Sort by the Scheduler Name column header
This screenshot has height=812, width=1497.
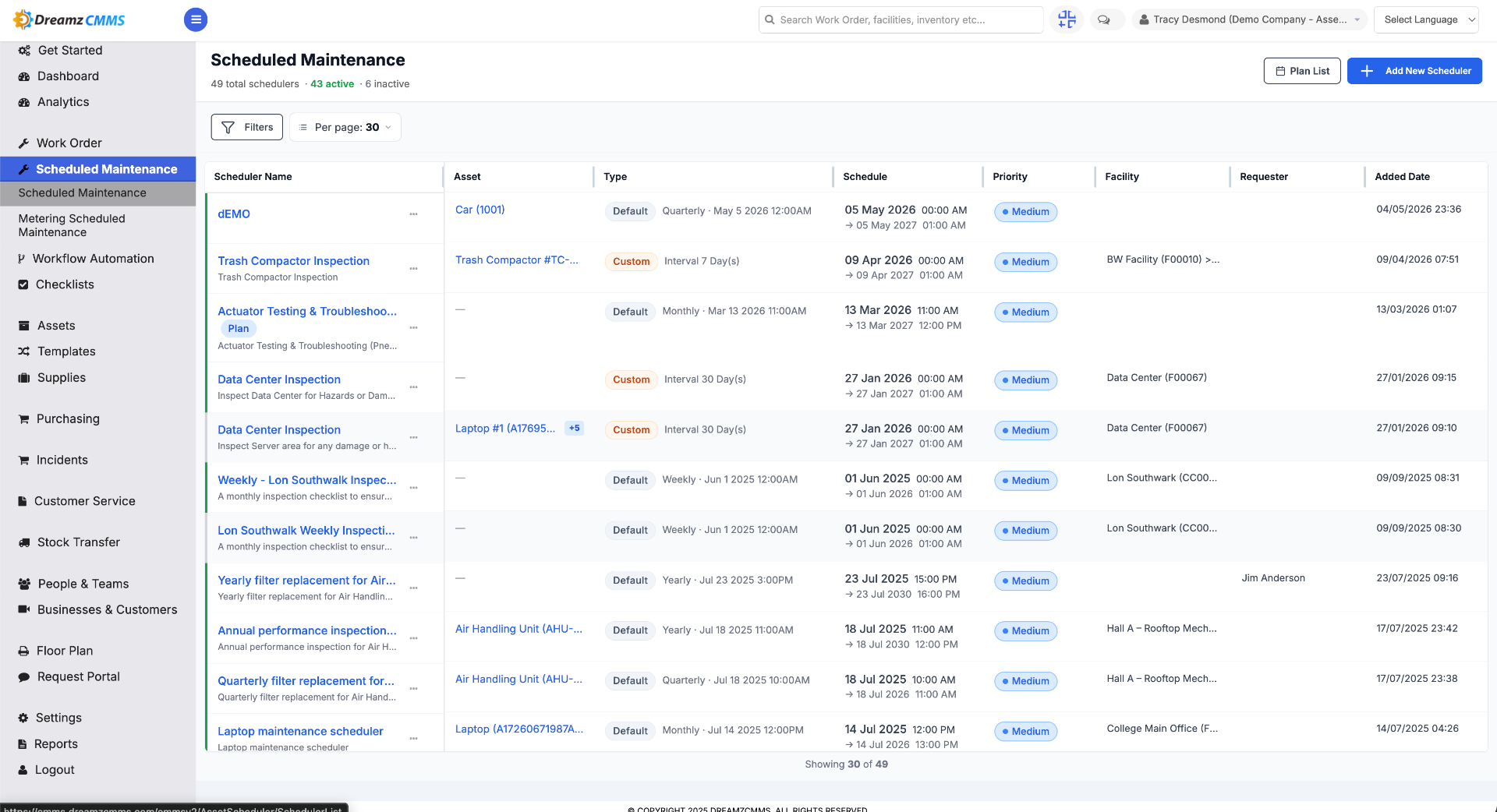[x=253, y=177]
